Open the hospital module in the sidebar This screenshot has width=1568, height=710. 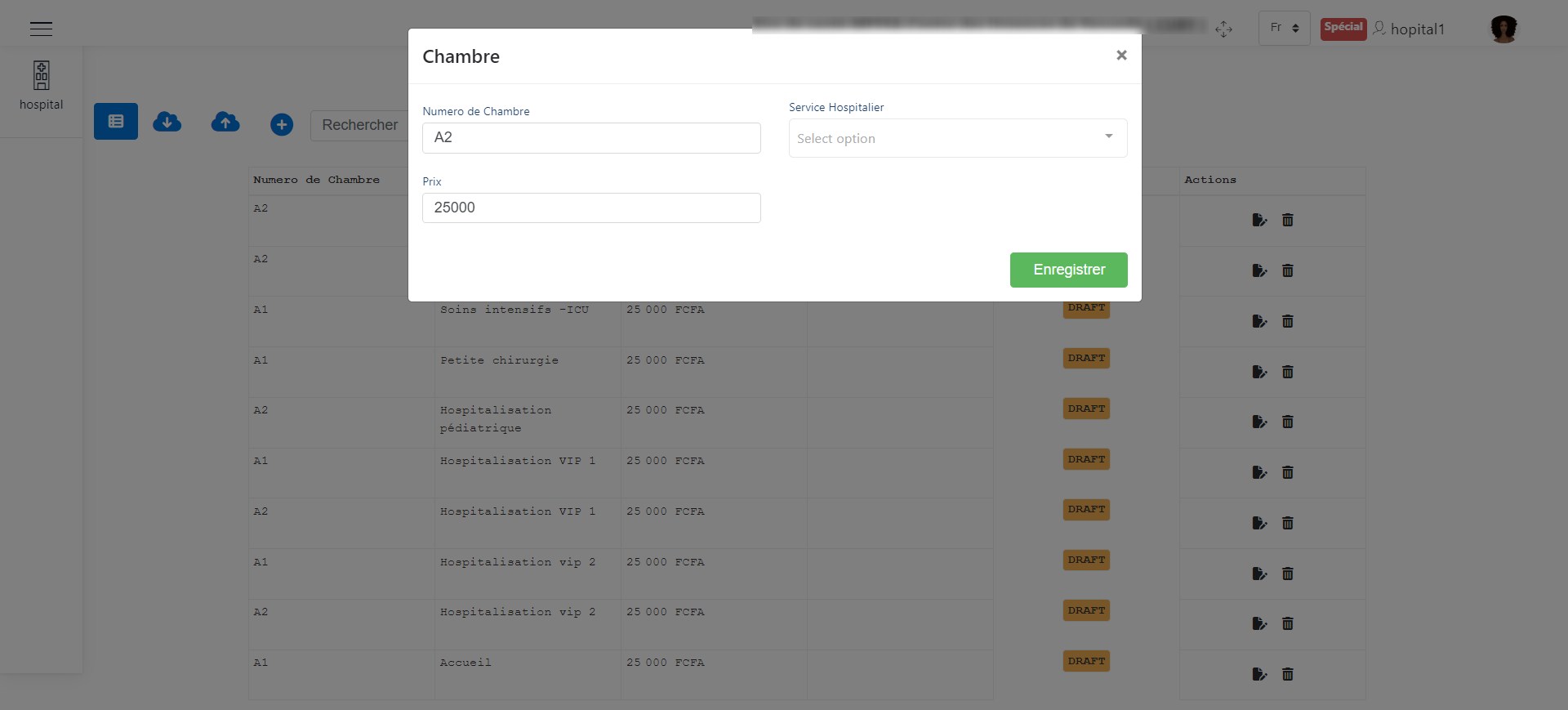tap(41, 86)
